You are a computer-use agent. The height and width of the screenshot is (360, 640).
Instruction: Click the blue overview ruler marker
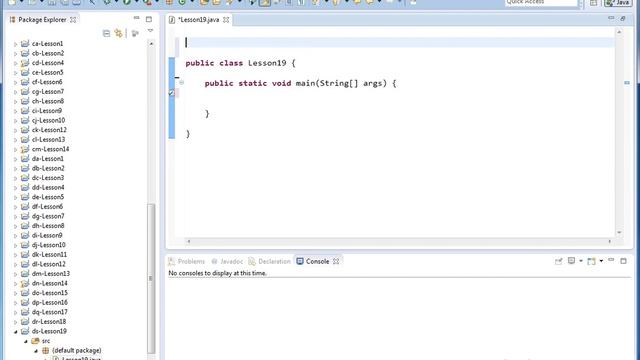point(627,83)
